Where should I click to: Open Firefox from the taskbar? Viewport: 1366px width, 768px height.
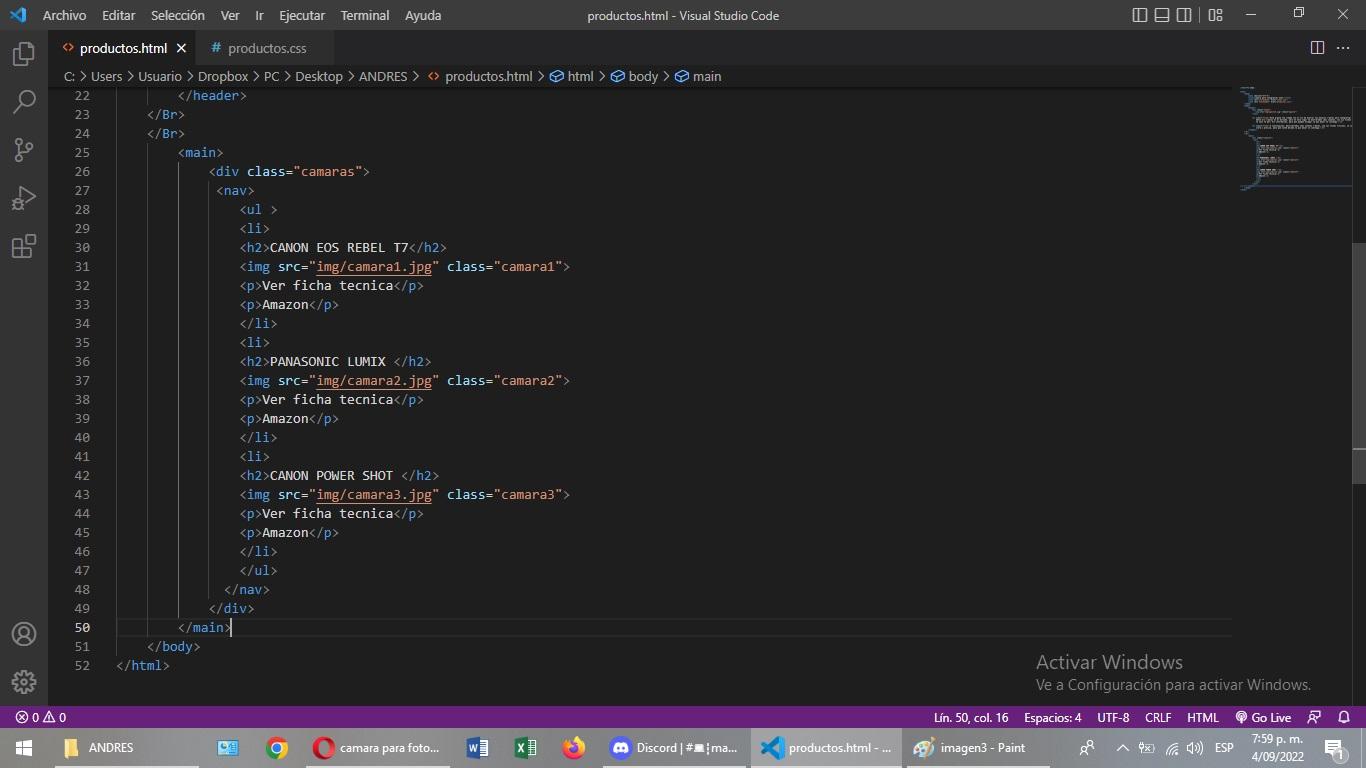coord(573,748)
